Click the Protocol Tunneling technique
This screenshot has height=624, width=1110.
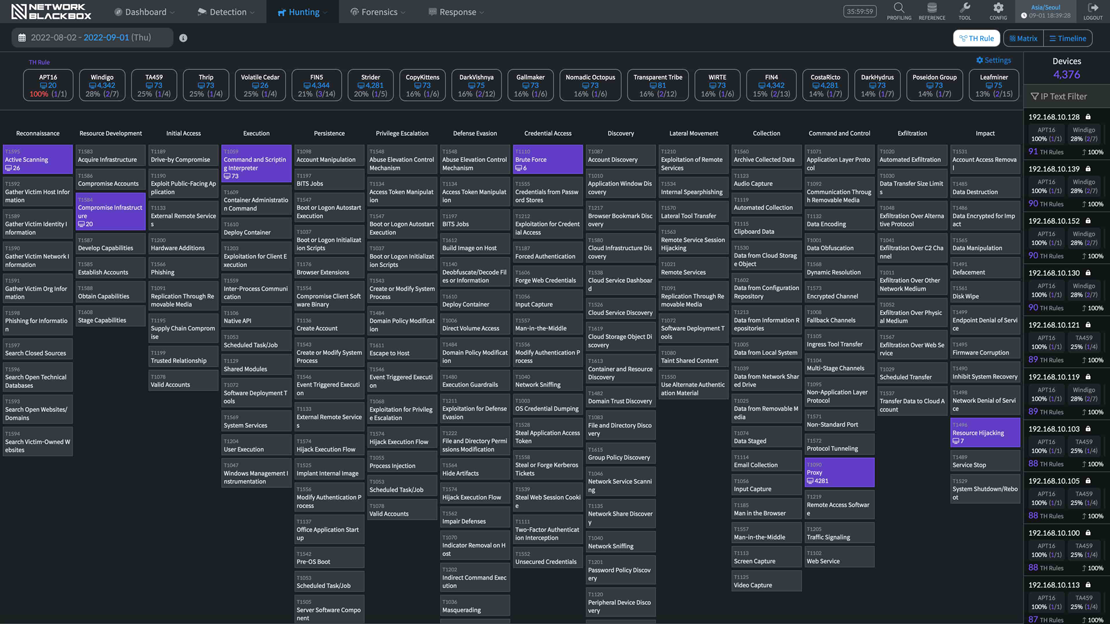click(x=839, y=444)
